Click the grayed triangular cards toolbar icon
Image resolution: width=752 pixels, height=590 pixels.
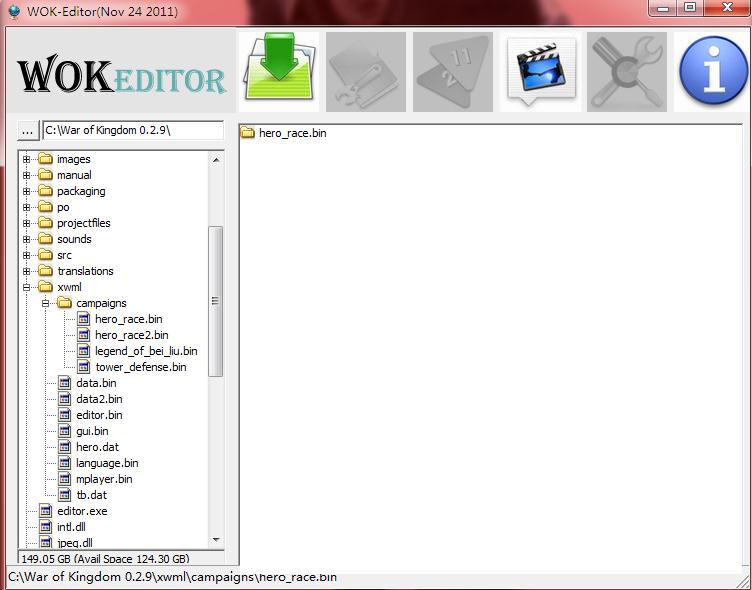point(453,72)
